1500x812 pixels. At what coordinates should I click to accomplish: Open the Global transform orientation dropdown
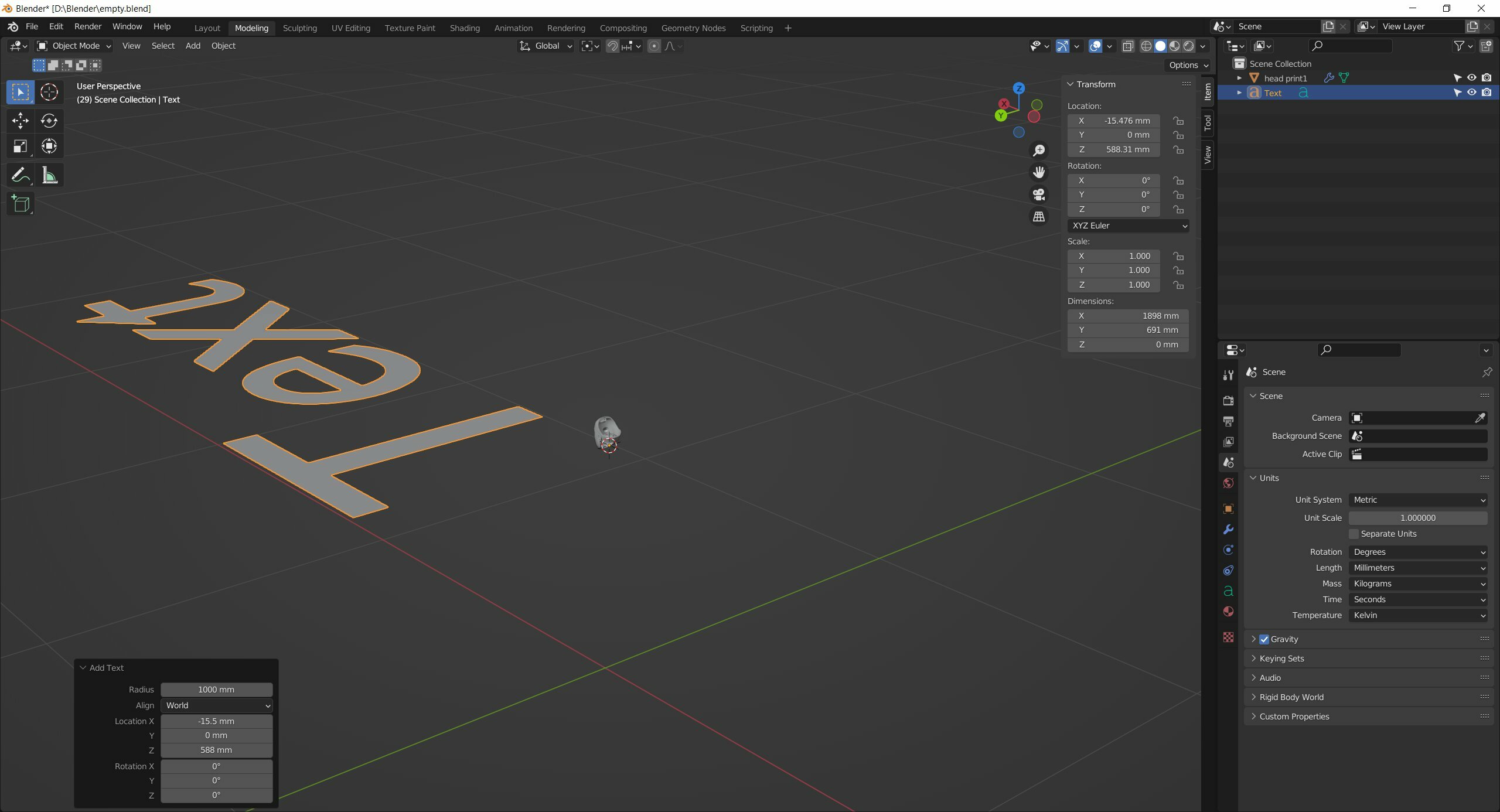pyautogui.click(x=546, y=46)
